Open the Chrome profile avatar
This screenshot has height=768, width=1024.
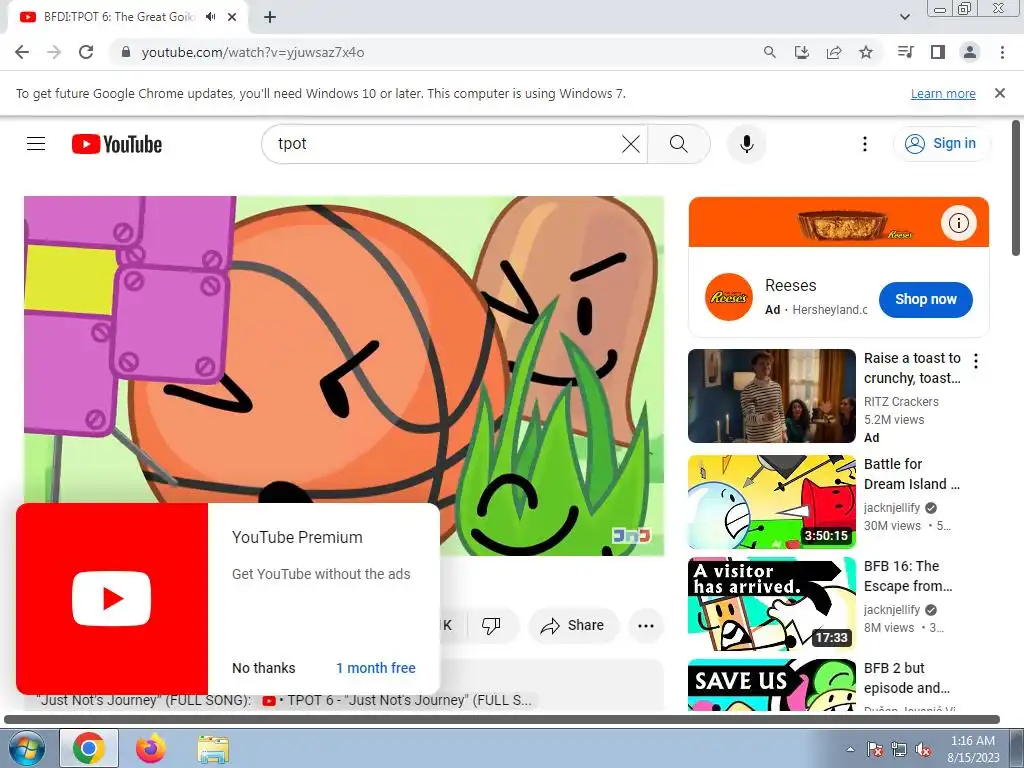coord(970,52)
